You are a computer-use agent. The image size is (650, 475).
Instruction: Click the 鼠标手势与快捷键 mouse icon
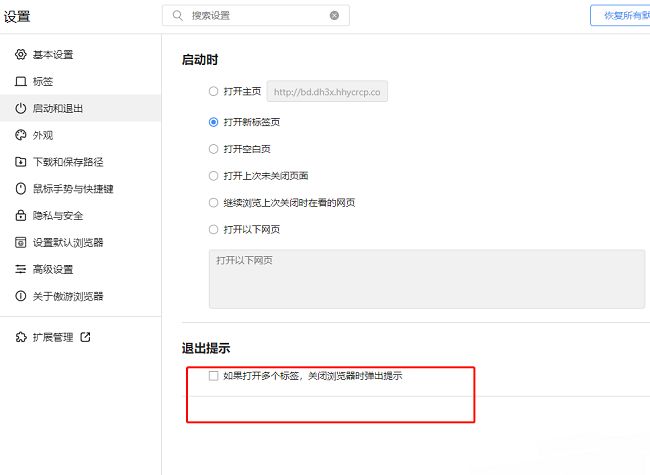pyautogui.click(x=21, y=189)
